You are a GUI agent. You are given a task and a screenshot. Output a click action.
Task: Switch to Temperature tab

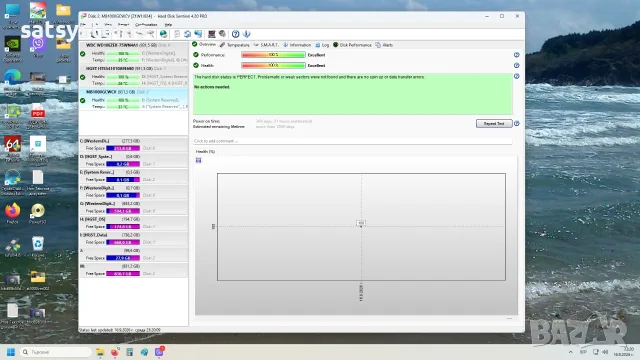pyautogui.click(x=235, y=45)
